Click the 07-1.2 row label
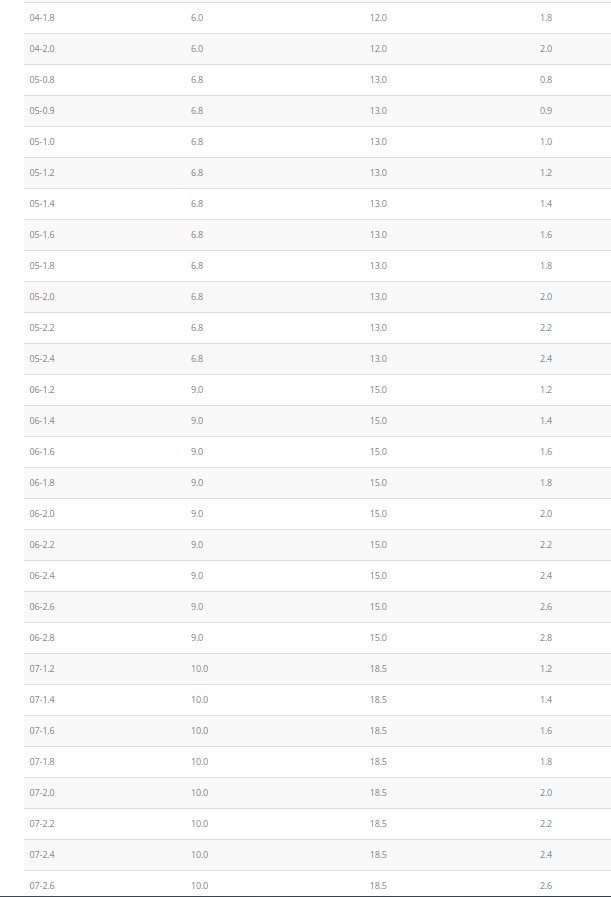Image resolution: width=611 pixels, height=897 pixels. (x=42, y=669)
